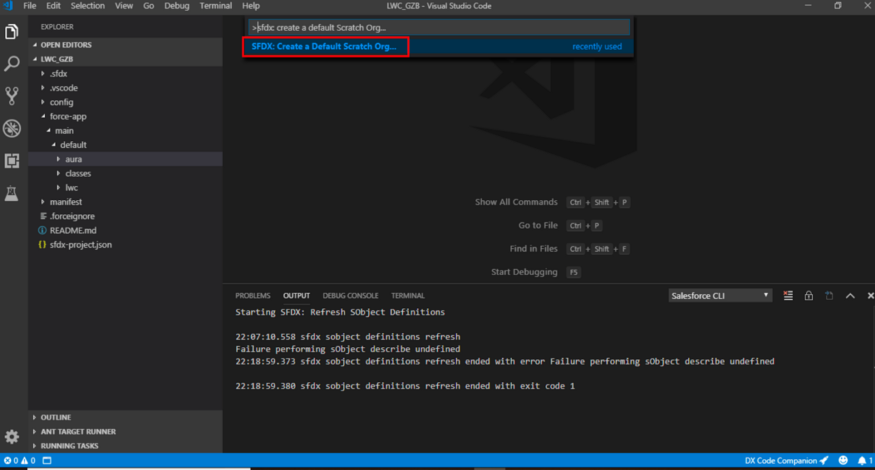Open the Selection menu
Screen dimensions: 875x470
pyautogui.click(x=88, y=6)
